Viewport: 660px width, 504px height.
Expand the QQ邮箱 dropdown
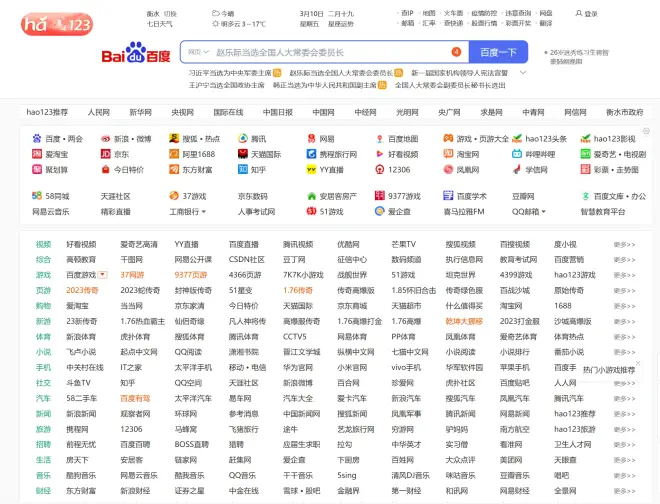[543, 212]
